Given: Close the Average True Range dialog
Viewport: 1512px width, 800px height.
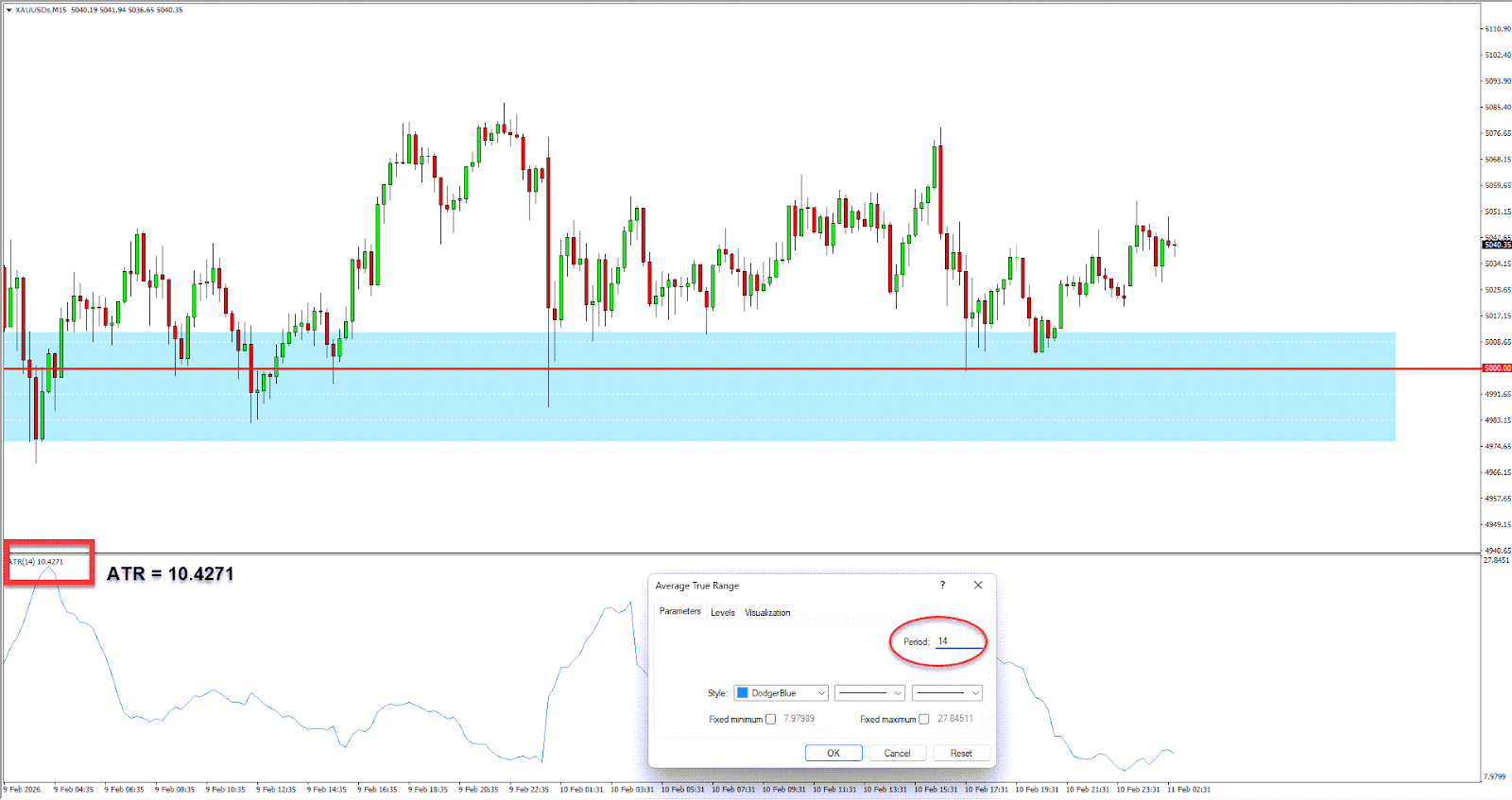Looking at the screenshot, I should [x=978, y=585].
